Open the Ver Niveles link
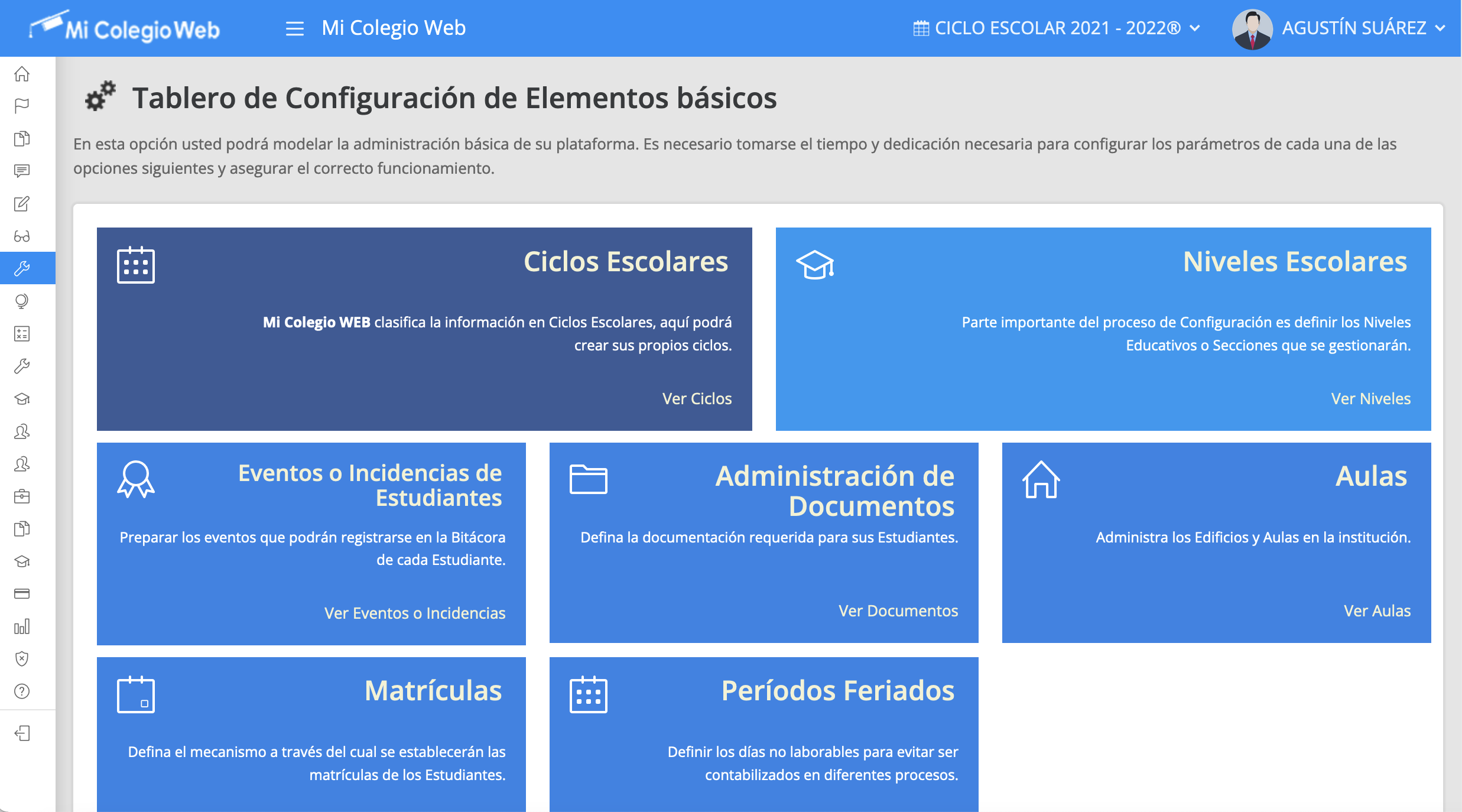 (x=1370, y=398)
